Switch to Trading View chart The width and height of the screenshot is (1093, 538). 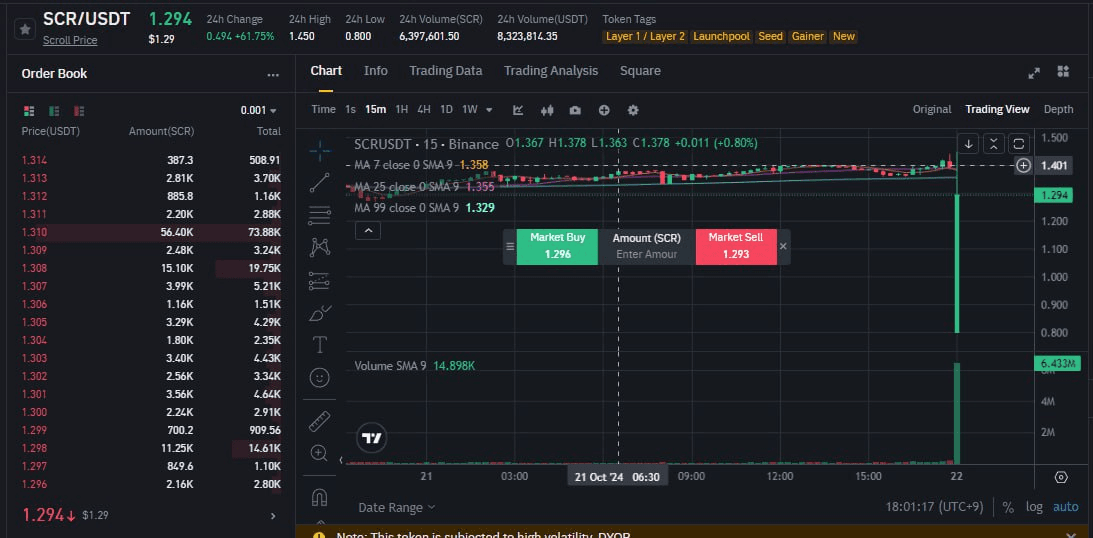(997, 109)
